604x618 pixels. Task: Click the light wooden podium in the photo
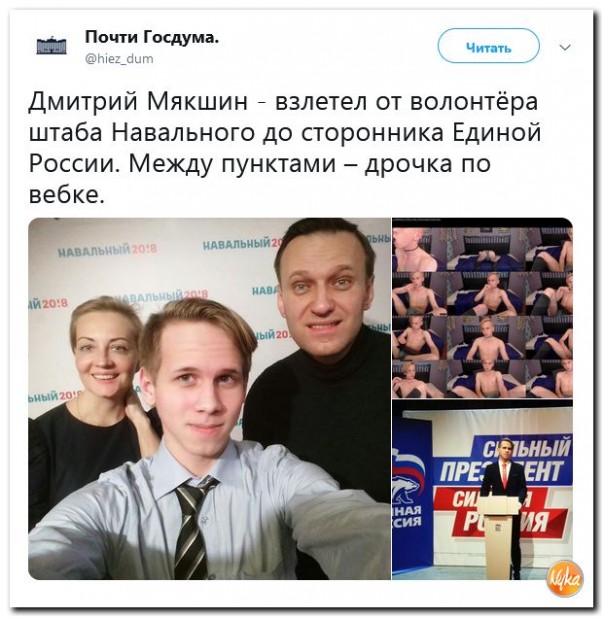(500, 539)
